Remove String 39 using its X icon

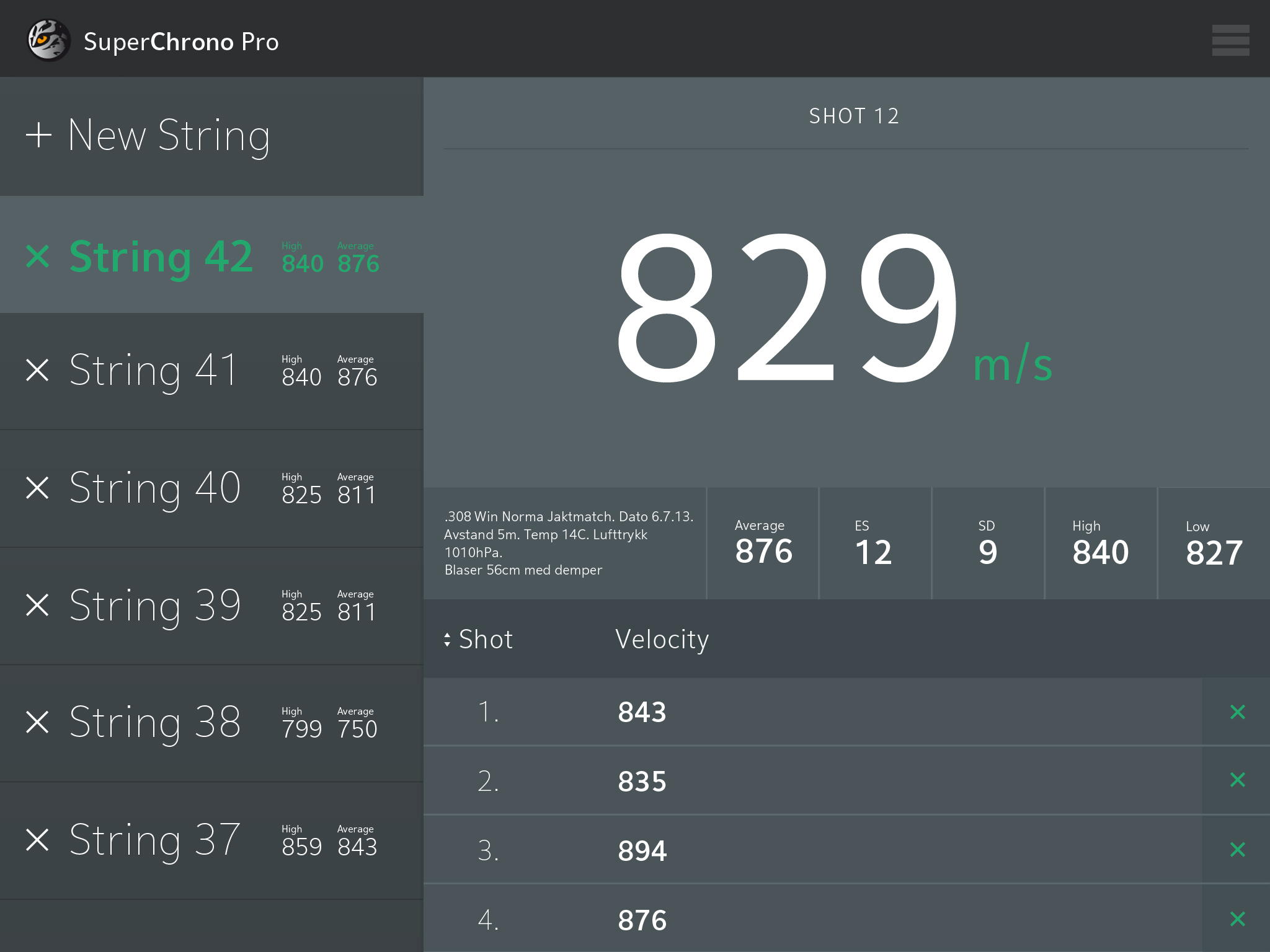pyautogui.click(x=37, y=604)
